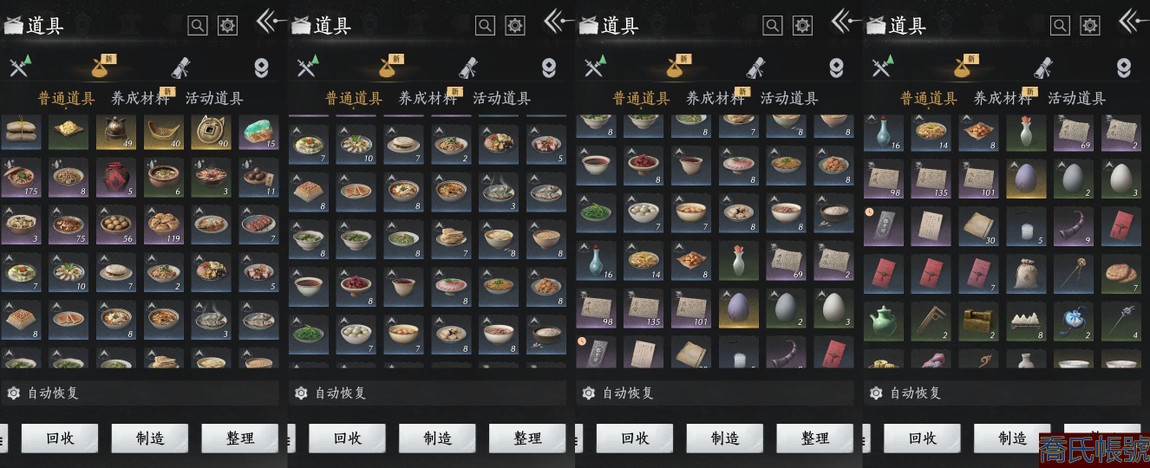Image resolution: width=1150 pixels, height=468 pixels.
Task: Choose the golden boat-shaped ingot showing 40
Action: (x=163, y=131)
